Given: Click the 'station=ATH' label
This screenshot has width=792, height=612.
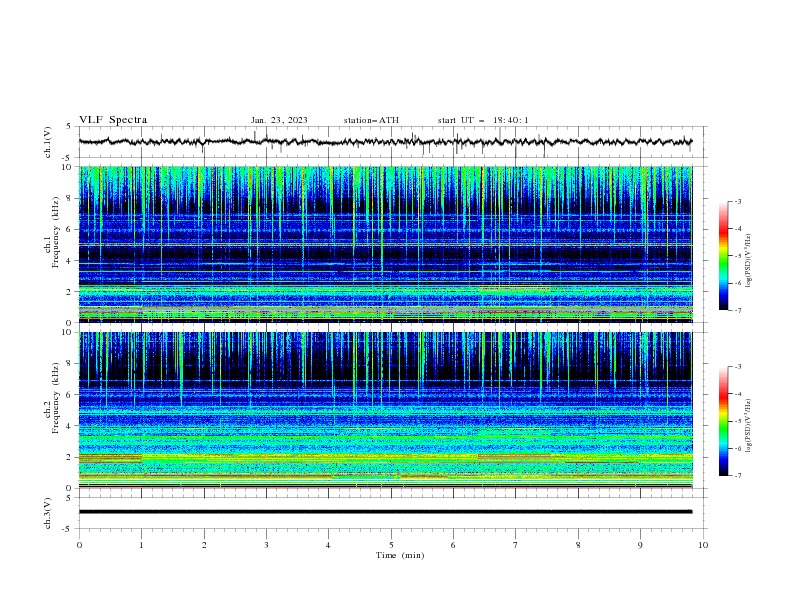Looking at the screenshot, I should pos(371,120).
